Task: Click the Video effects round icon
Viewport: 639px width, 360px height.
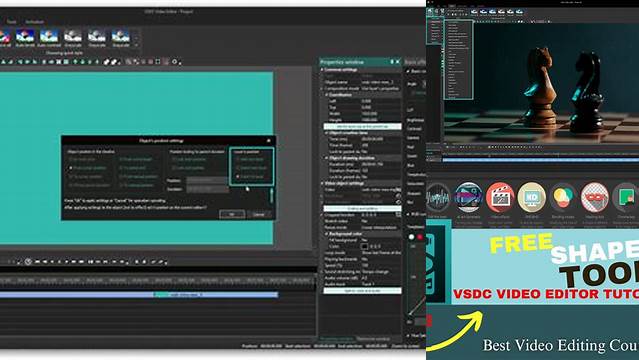Action: (x=500, y=197)
